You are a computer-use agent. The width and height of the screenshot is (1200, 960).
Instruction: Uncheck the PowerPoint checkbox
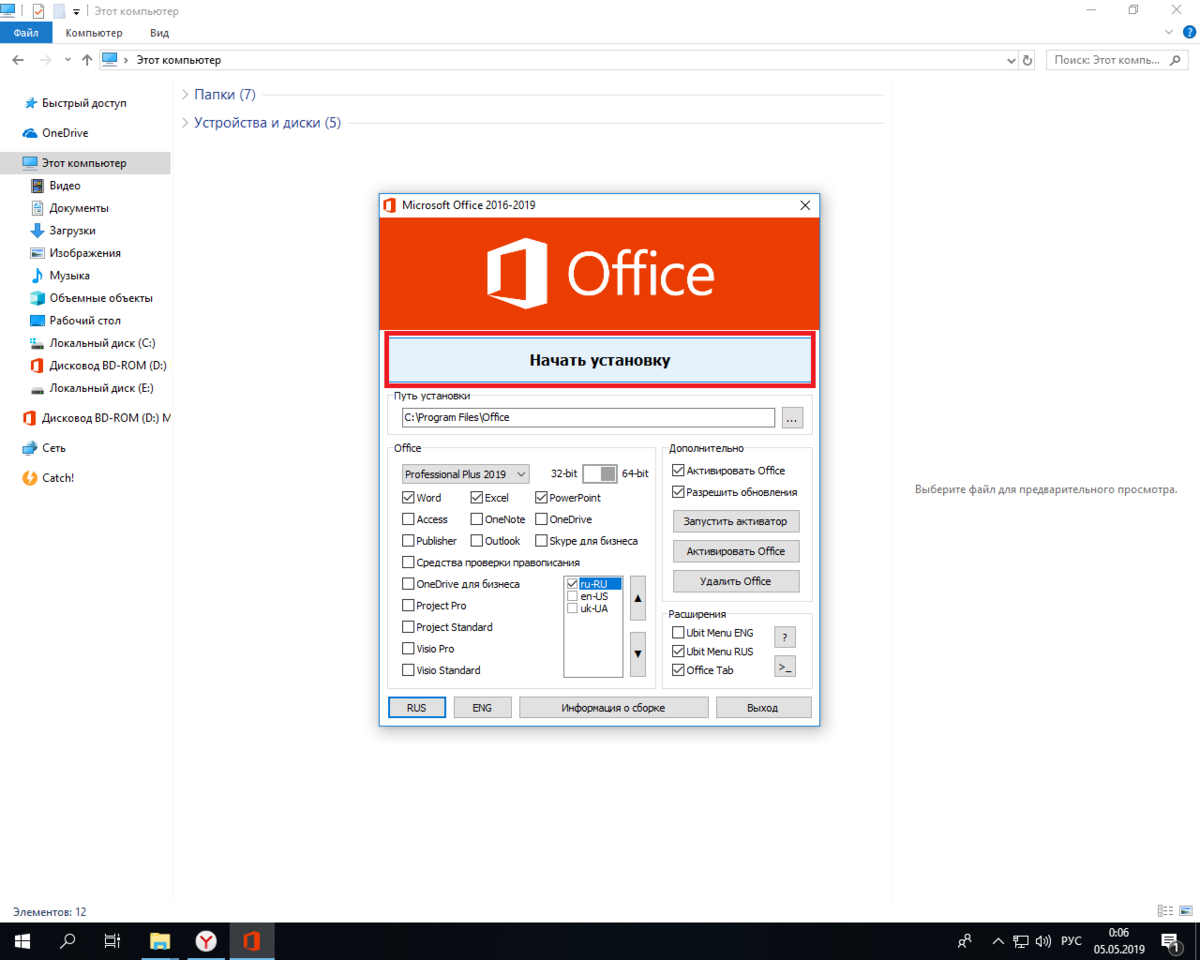541,497
